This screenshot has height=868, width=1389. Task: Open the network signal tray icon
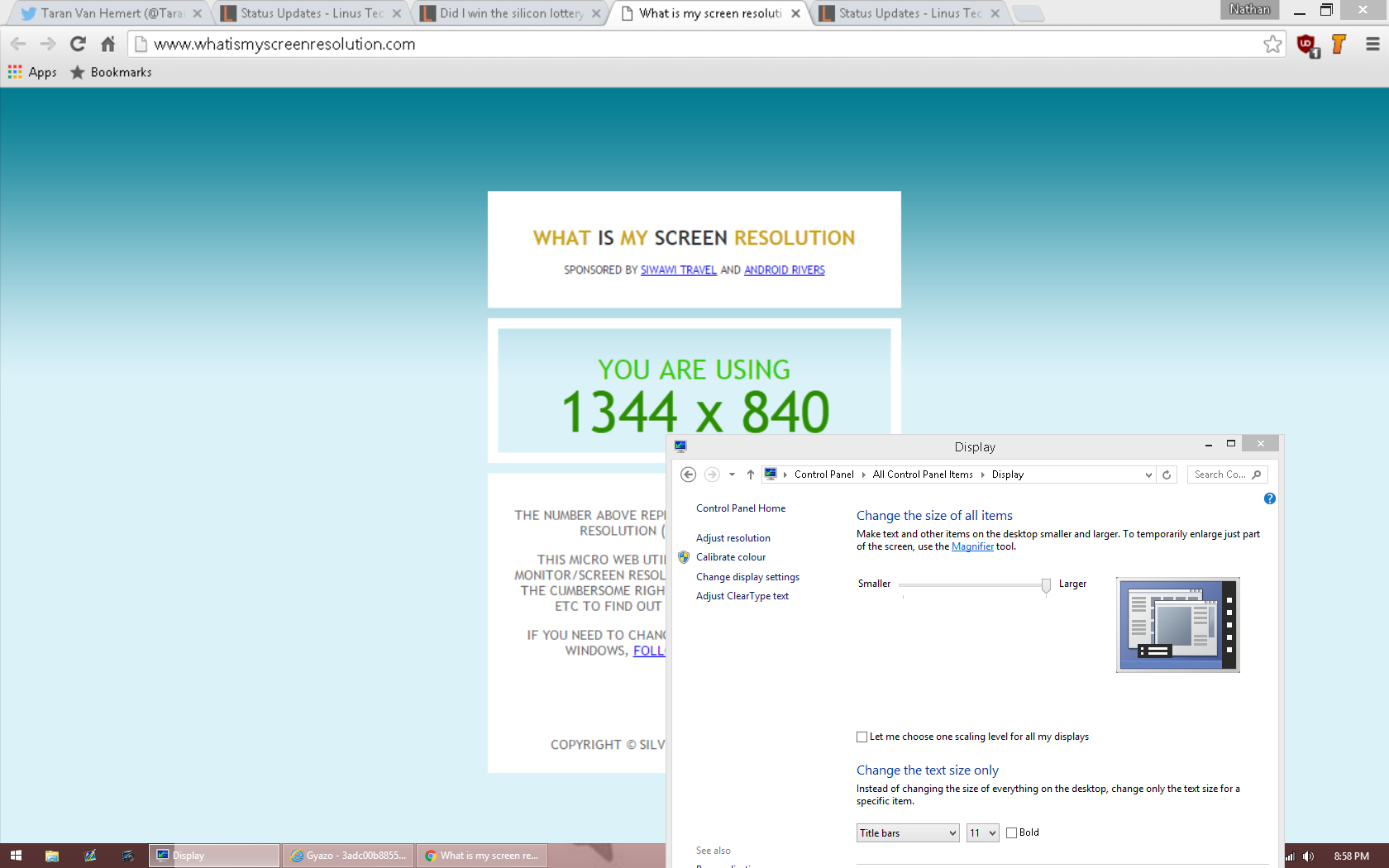coord(1290,856)
